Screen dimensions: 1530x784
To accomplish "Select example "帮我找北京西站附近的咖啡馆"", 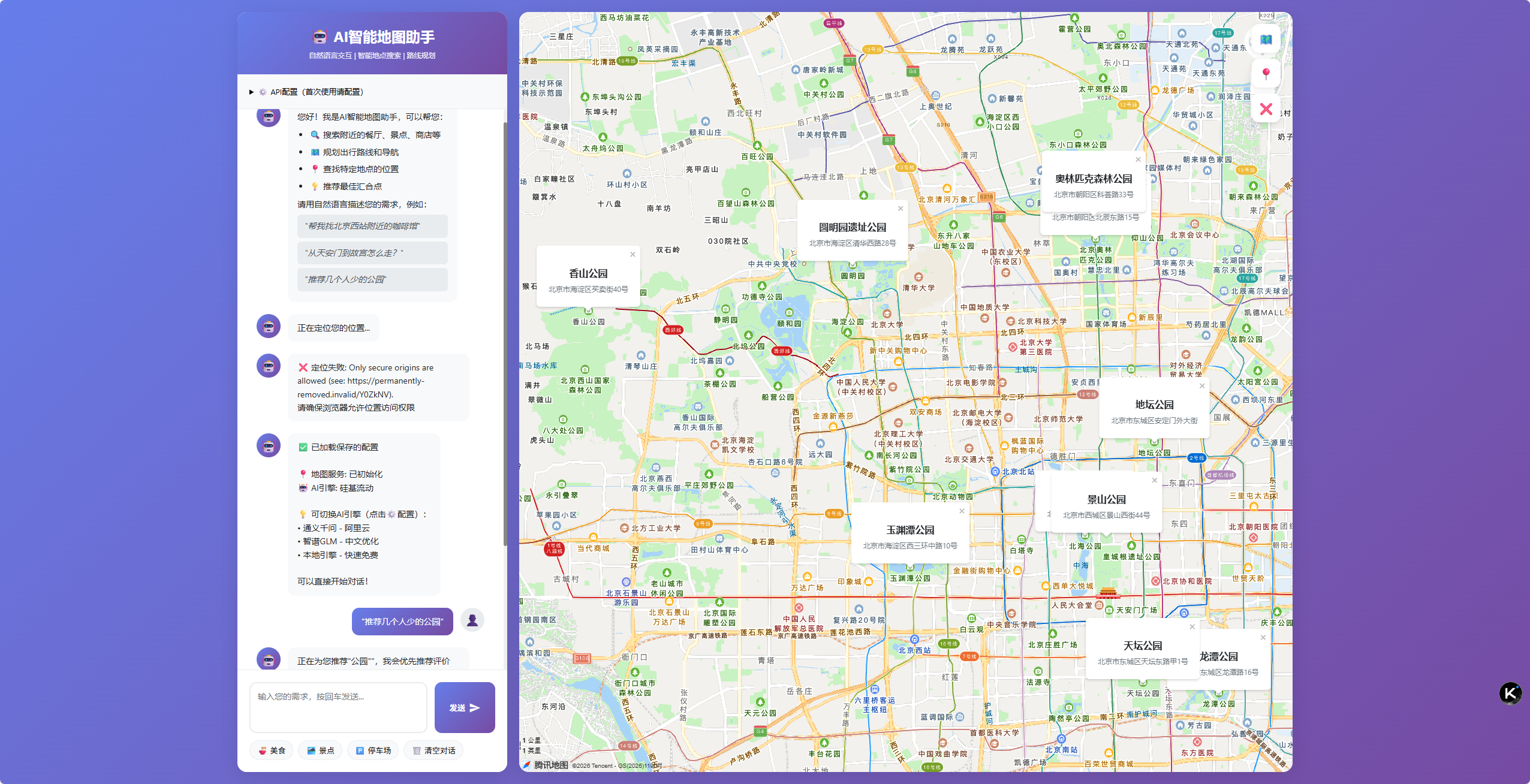I will pos(372,226).
